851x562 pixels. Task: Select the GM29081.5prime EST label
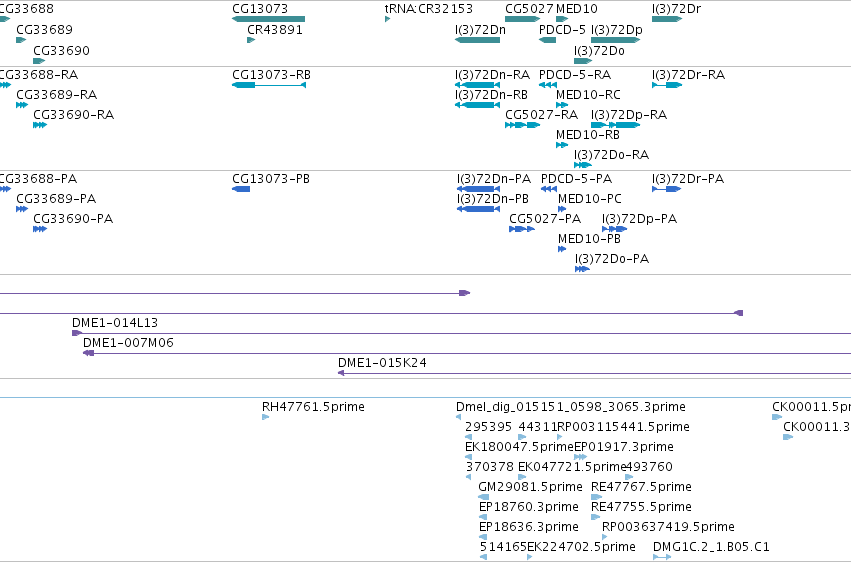(530, 487)
